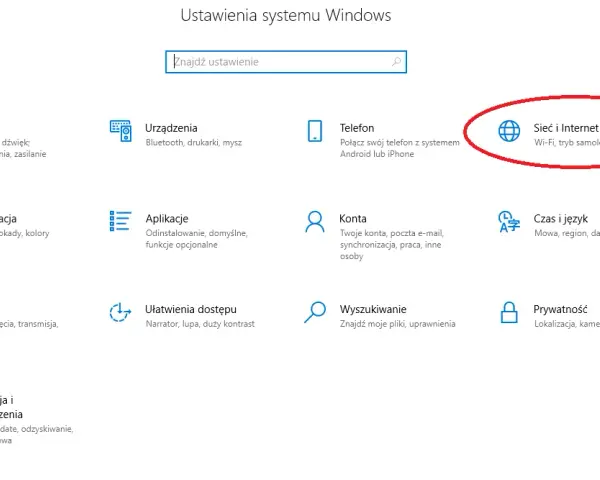Click the Aplikacje list icon

click(121, 221)
